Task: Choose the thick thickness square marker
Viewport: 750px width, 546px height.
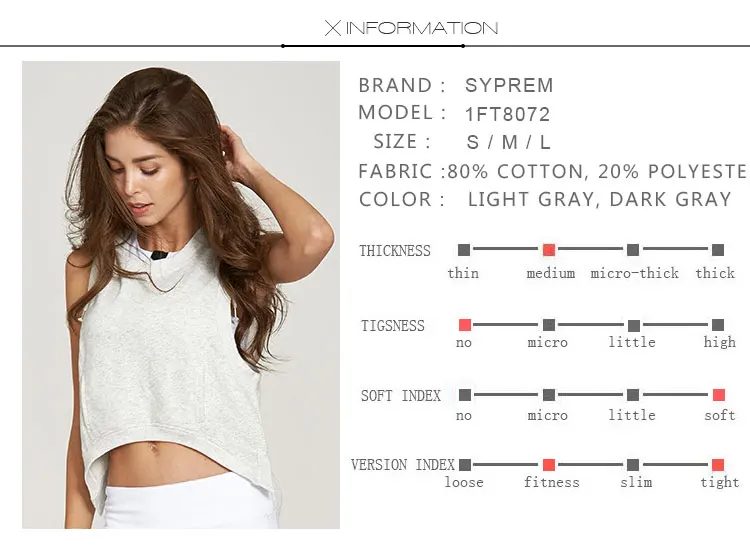Action: [718, 250]
